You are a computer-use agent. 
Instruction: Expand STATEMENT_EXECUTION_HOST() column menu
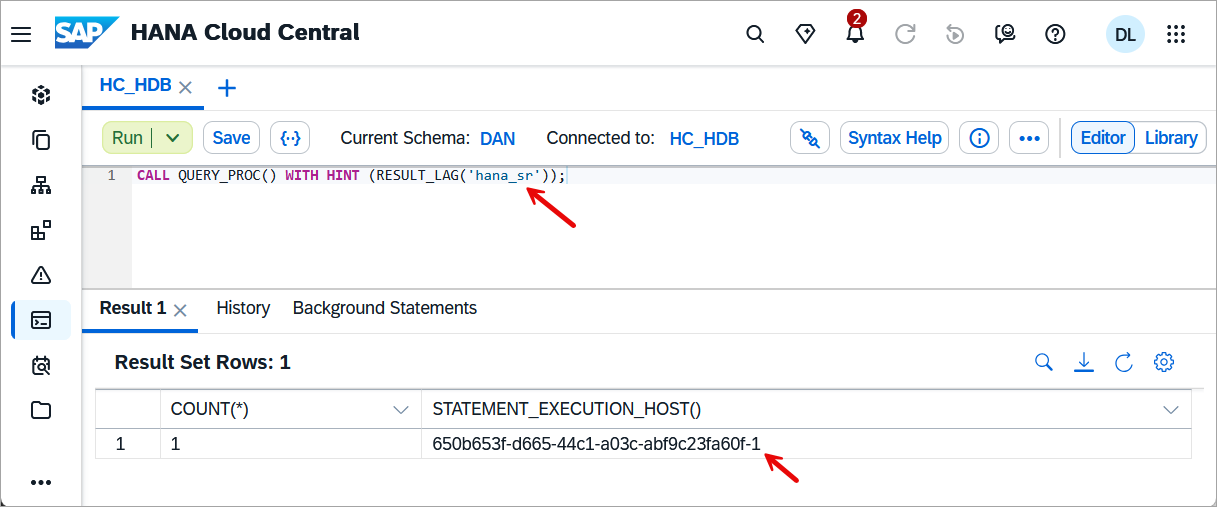[1171, 410]
